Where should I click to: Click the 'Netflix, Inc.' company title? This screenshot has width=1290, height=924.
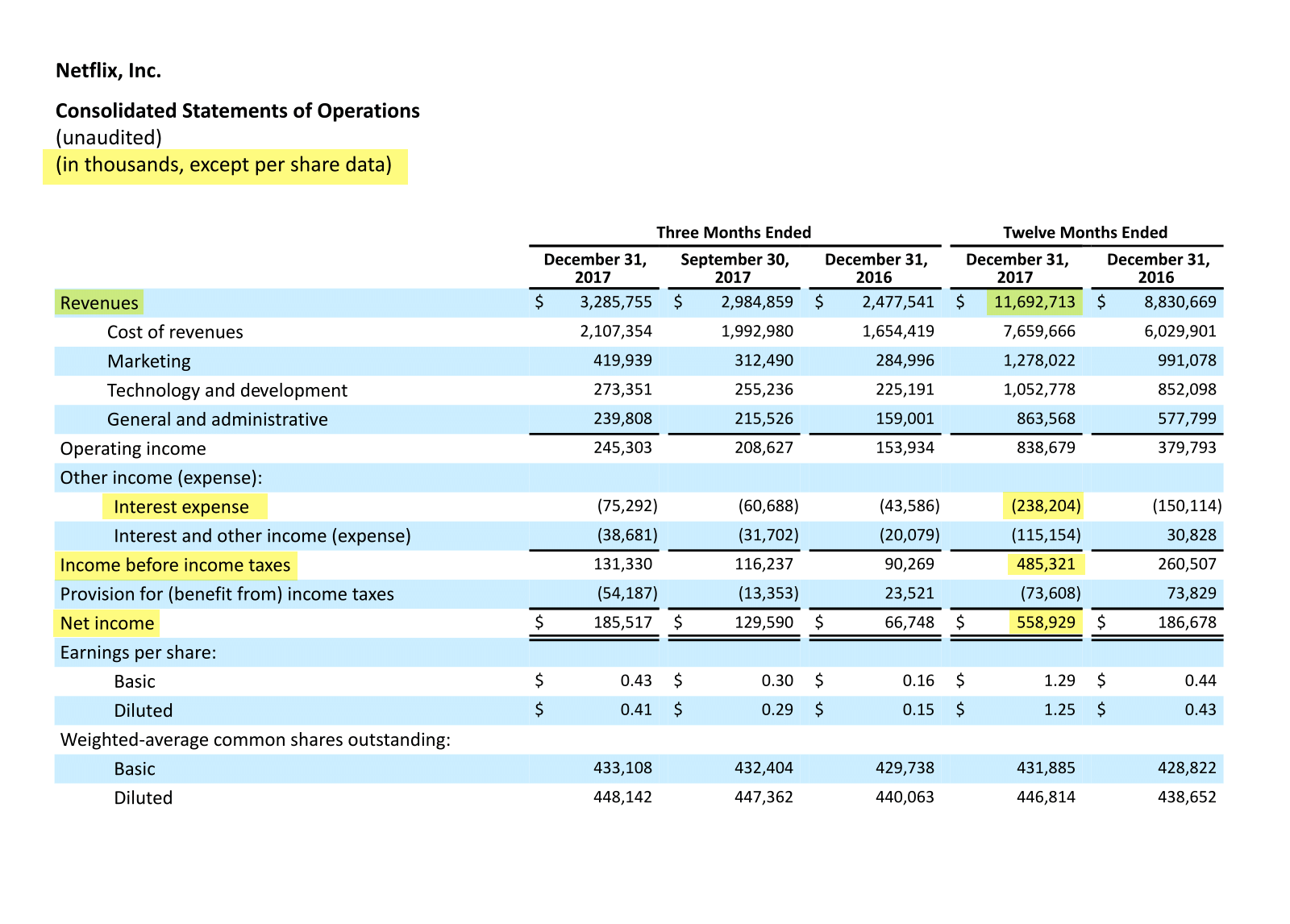108,71
